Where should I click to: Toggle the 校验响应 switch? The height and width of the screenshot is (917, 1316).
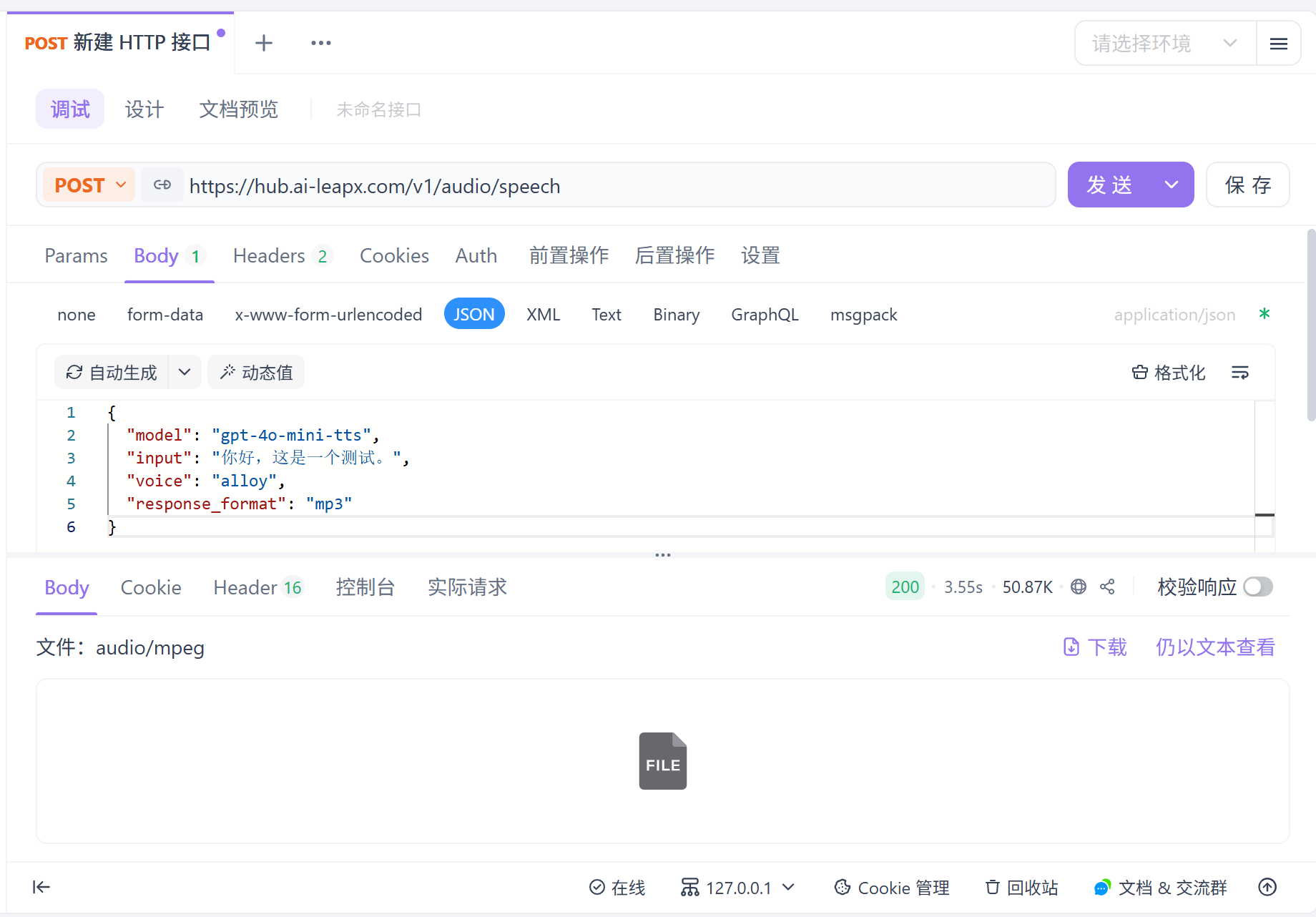(x=1258, y=587)
